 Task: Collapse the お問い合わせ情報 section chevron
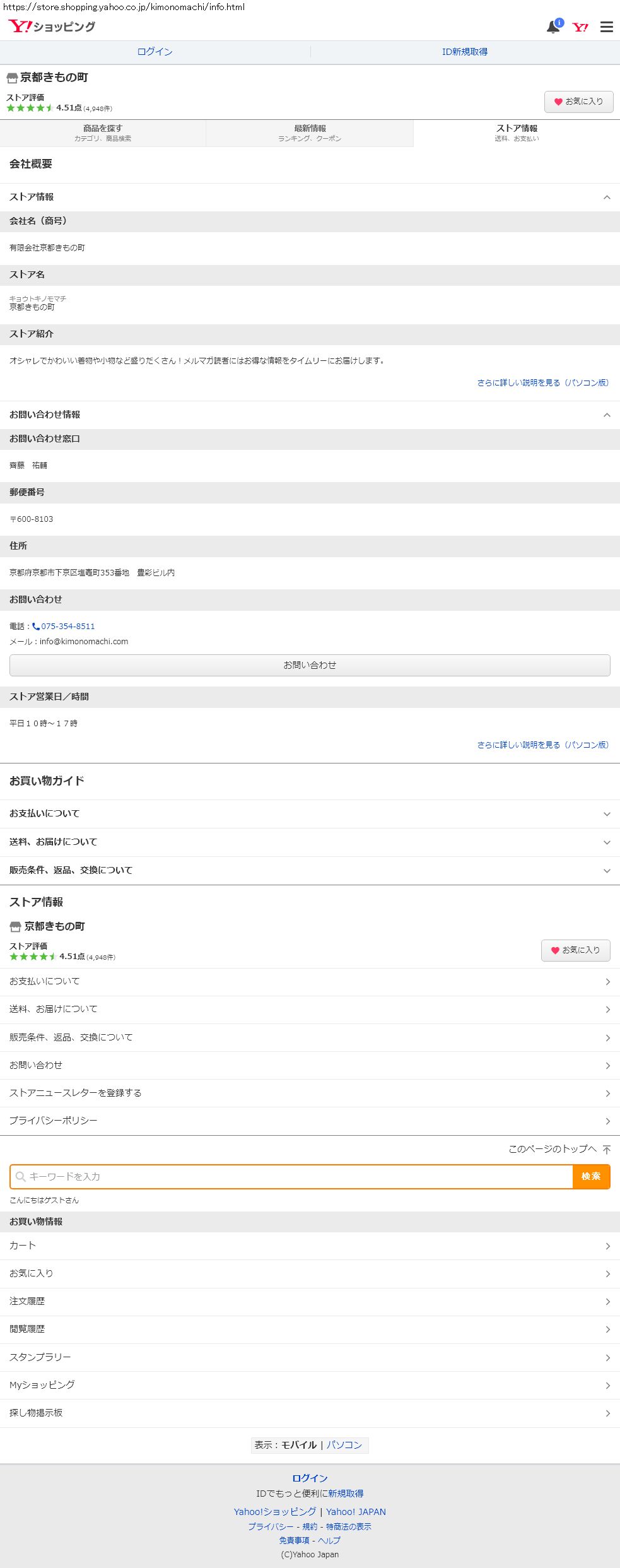tap(606, 415)
